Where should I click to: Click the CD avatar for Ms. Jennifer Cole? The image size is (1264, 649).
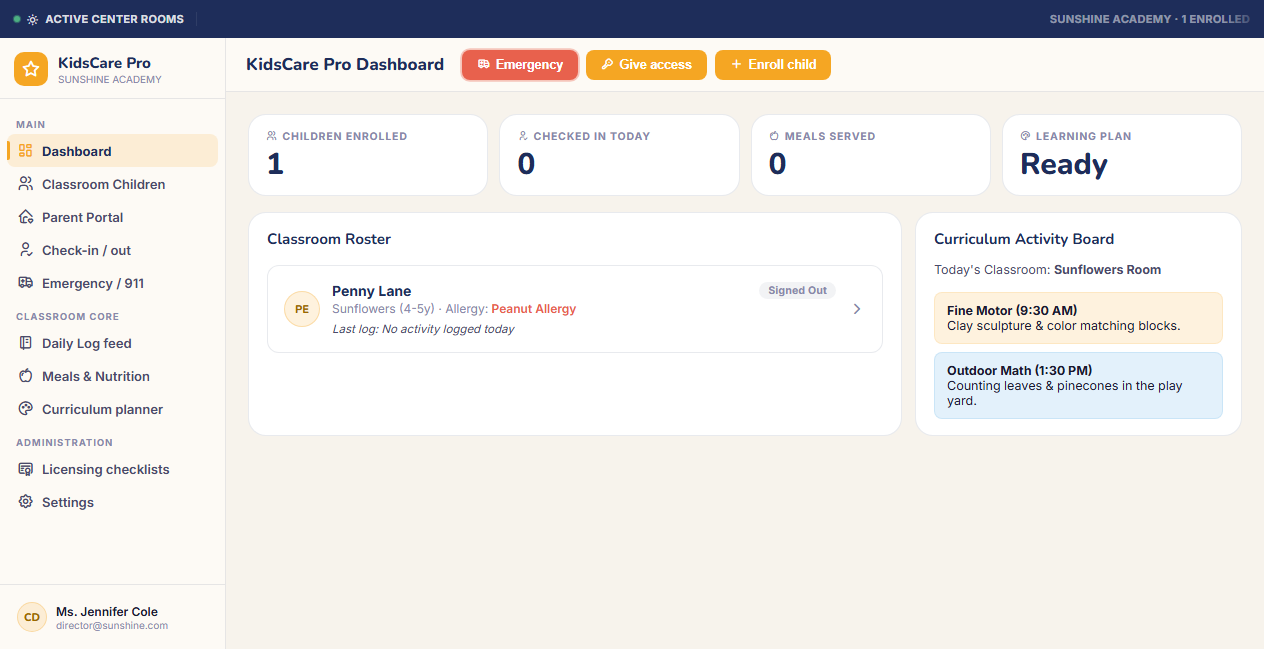pos(32,617)
